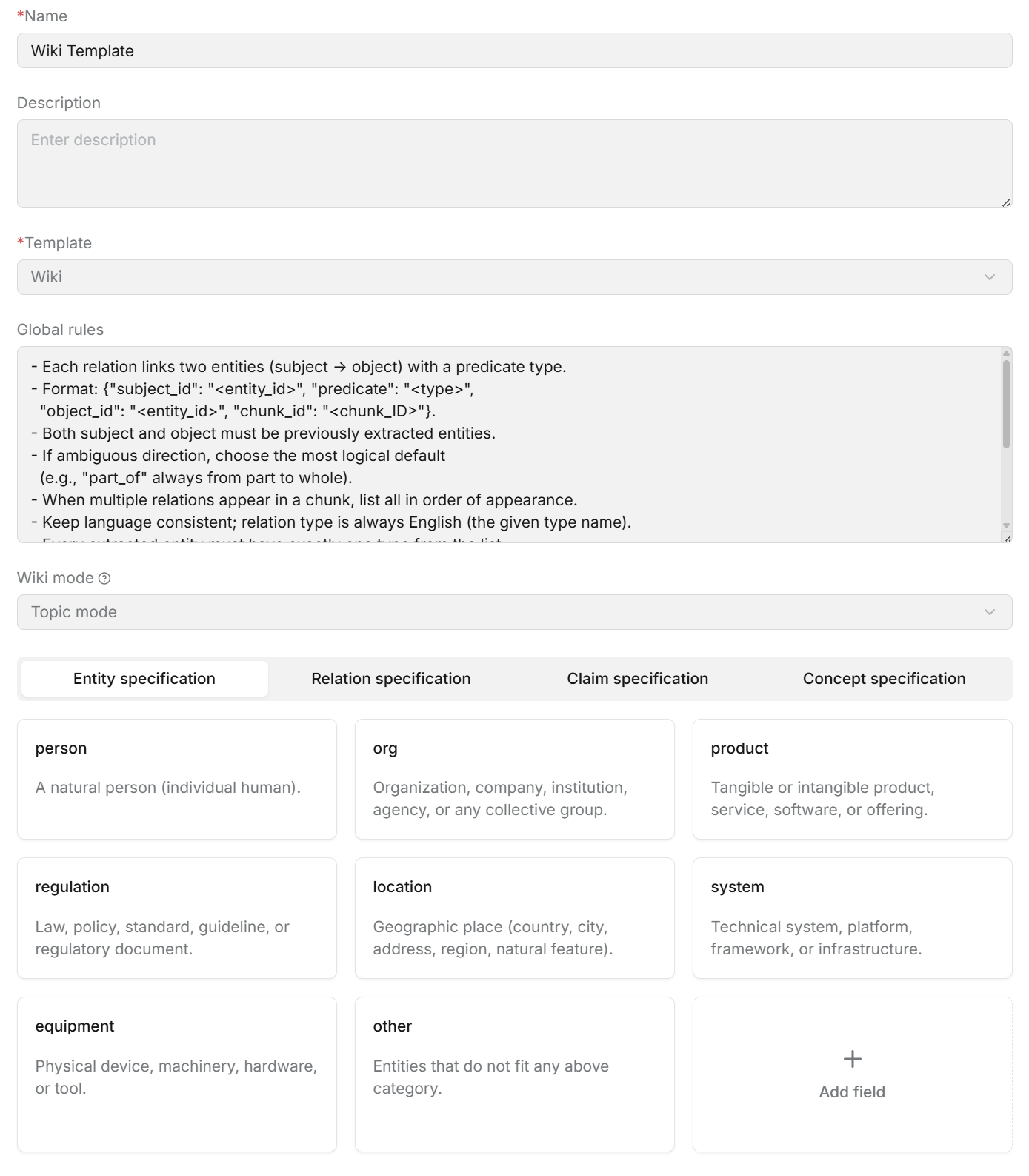Click the plus icon to add field
The width and height of the screenshot is (1029, 1176).
(852, 1059)
